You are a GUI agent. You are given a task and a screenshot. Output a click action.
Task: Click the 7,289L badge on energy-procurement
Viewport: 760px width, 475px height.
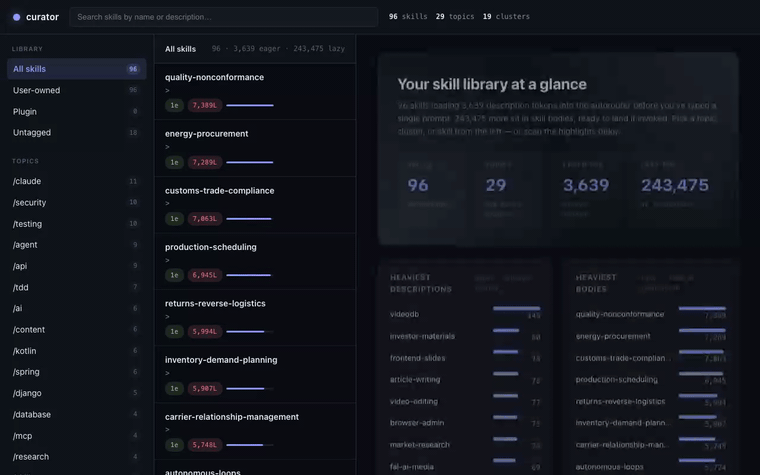[x=205, y=162]
